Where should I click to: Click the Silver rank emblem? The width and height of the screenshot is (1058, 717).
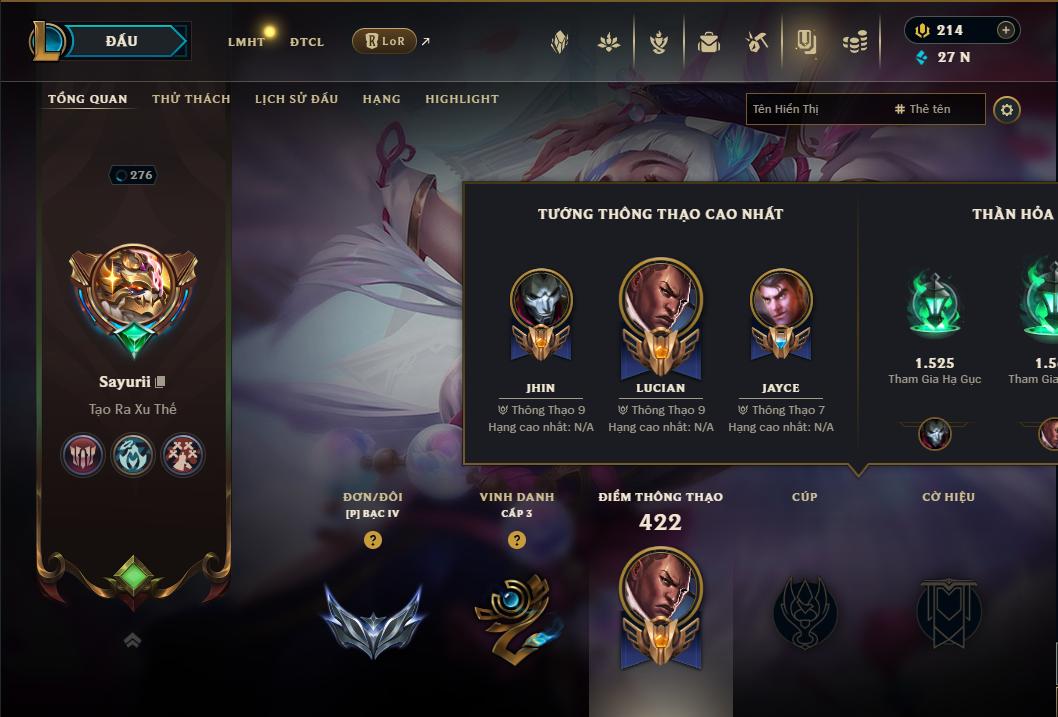pyautogui.click(x=373, y=619)
